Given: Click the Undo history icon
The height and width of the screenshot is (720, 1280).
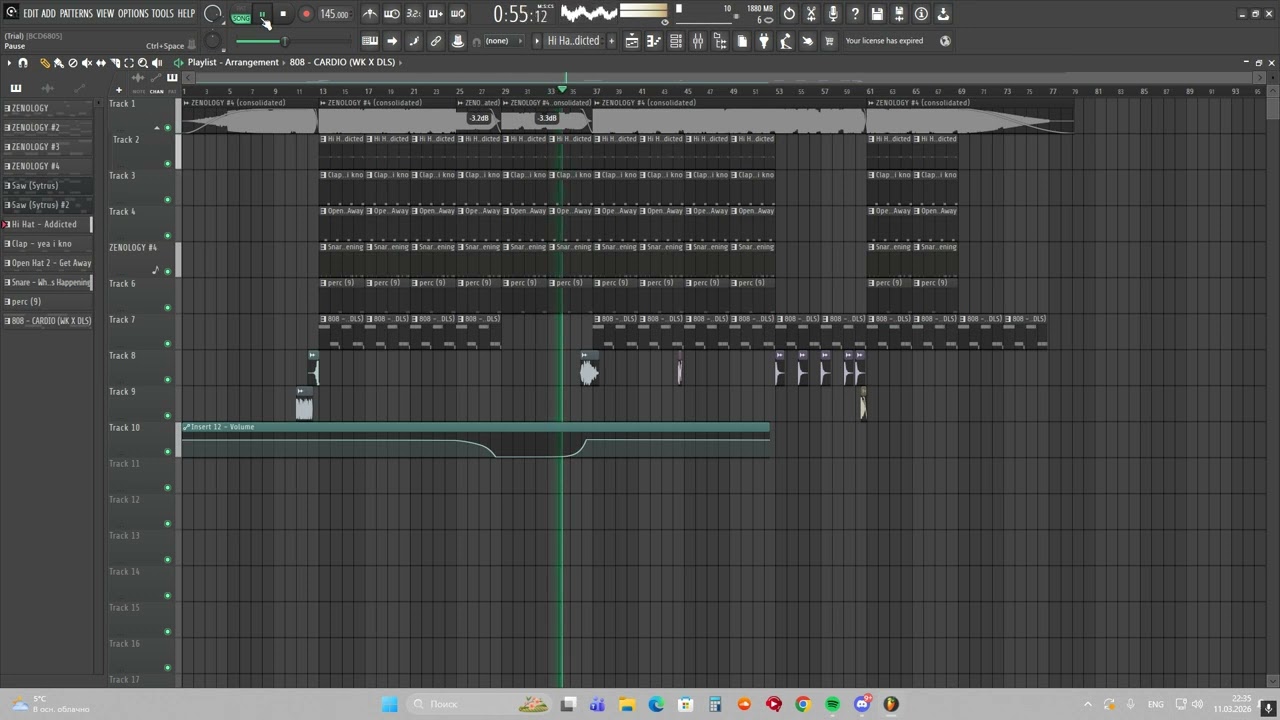Looking at the screenshot, I should point(789,14).
